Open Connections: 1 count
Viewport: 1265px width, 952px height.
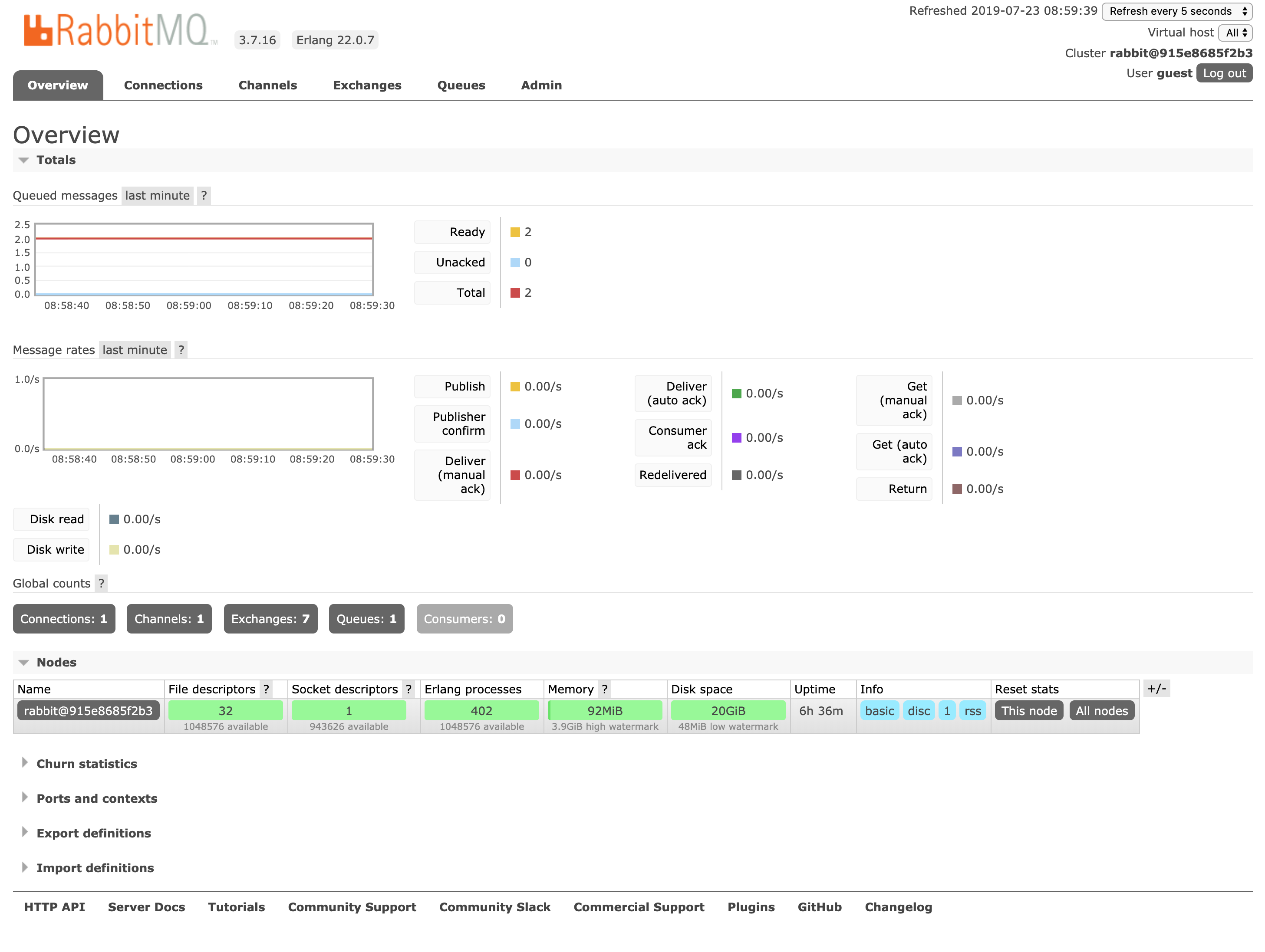click(x=64, y=619)
